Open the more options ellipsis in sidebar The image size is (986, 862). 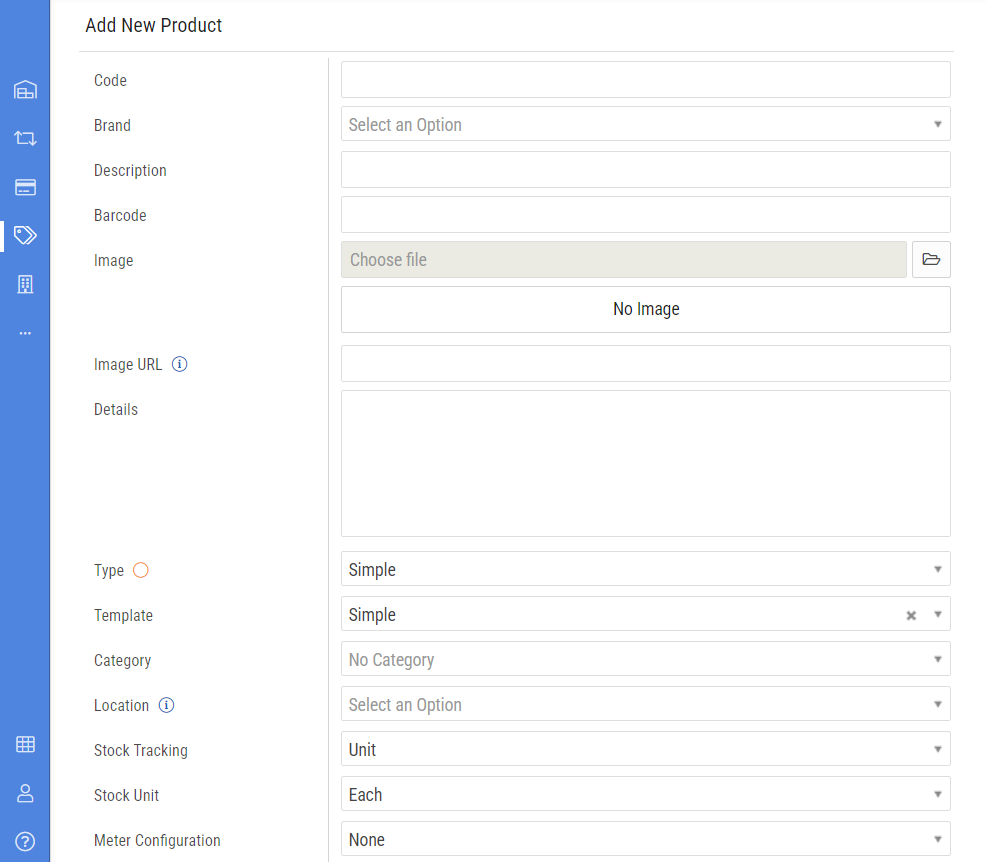25,333
